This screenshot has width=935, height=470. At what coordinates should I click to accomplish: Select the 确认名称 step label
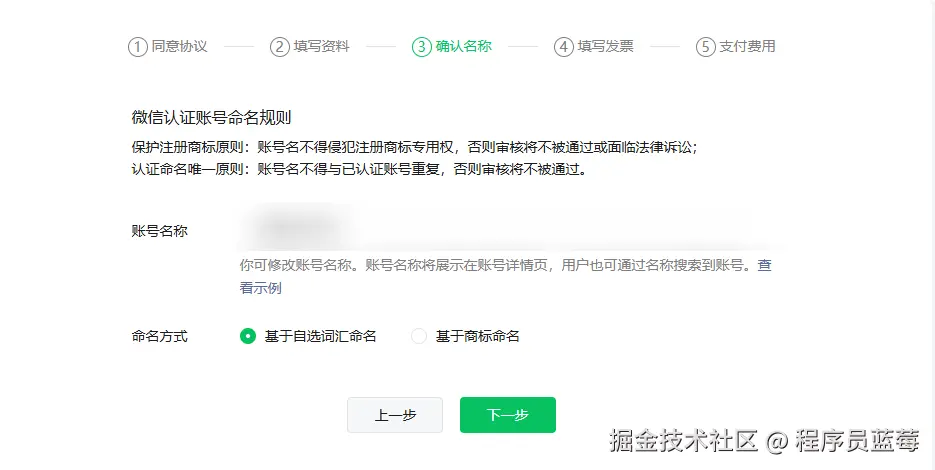[x=463, y=47]
